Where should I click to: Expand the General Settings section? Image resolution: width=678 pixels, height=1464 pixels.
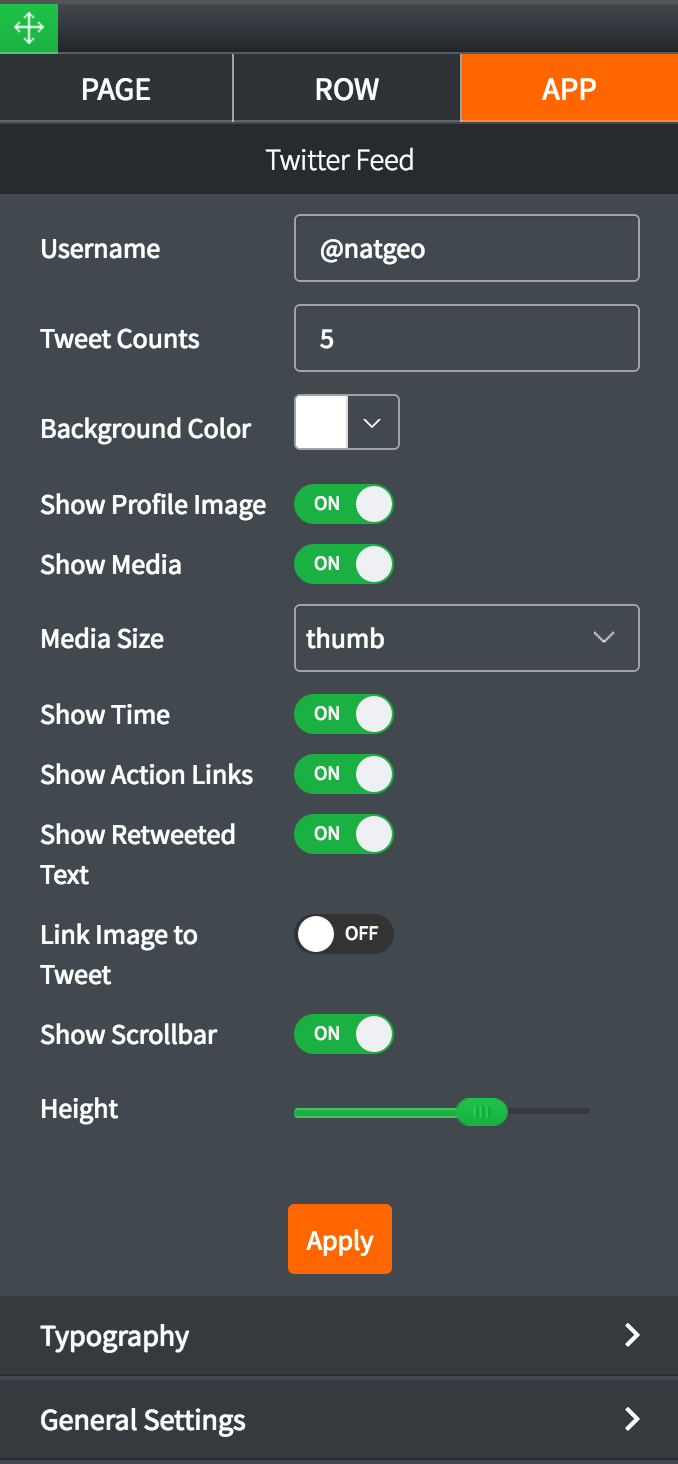[339, 1420]
